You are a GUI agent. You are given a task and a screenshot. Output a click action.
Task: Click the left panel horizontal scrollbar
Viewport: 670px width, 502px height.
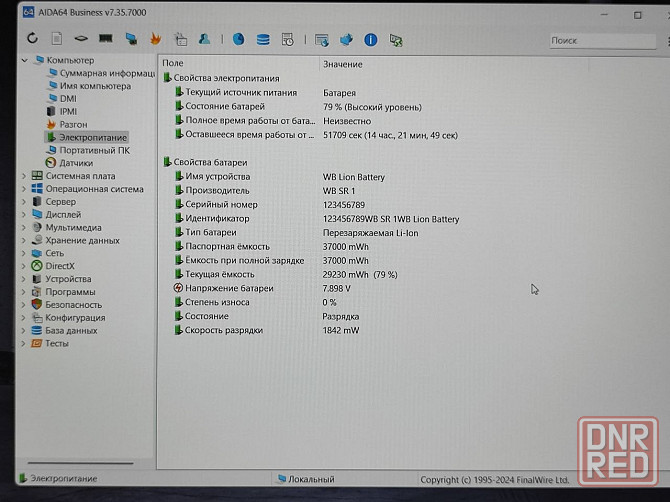coord(80,463)
